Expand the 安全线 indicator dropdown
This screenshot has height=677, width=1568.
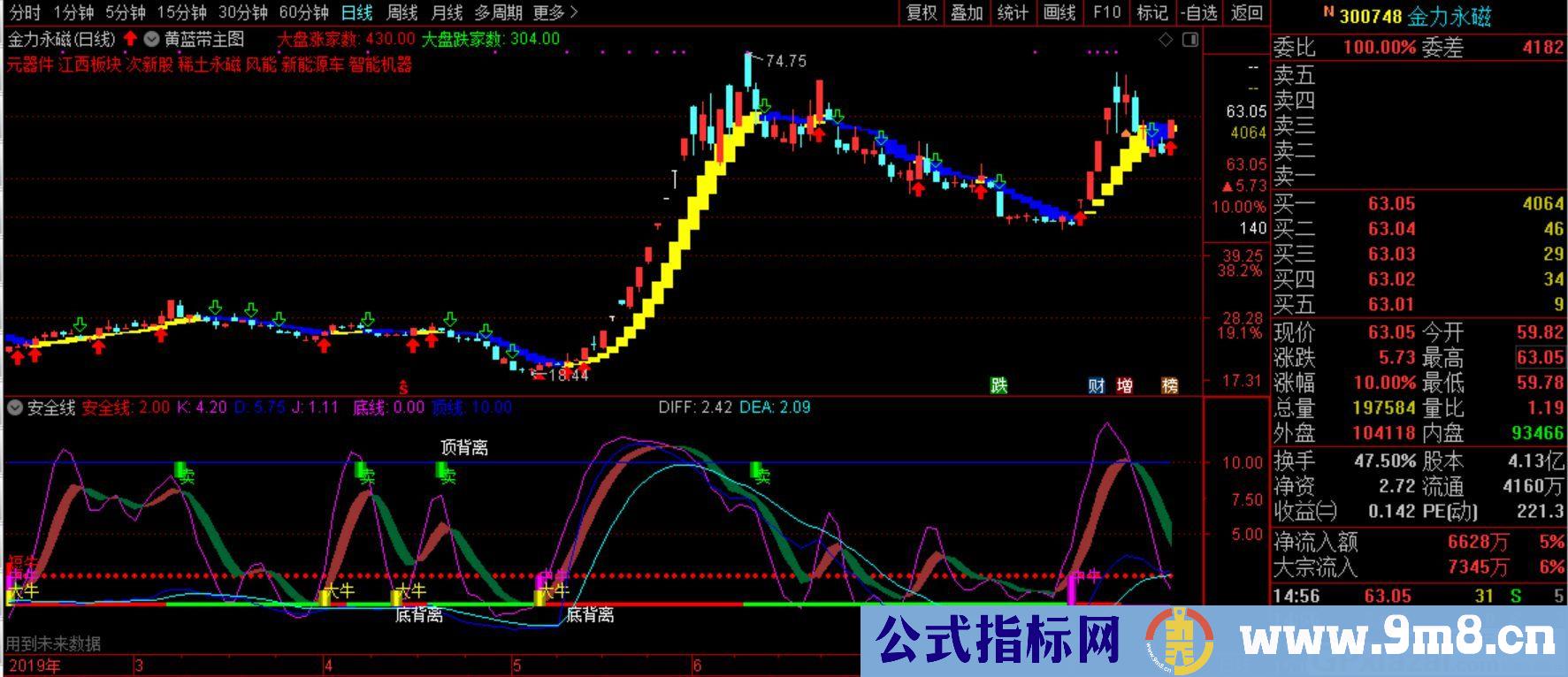[x=14, y=407]
